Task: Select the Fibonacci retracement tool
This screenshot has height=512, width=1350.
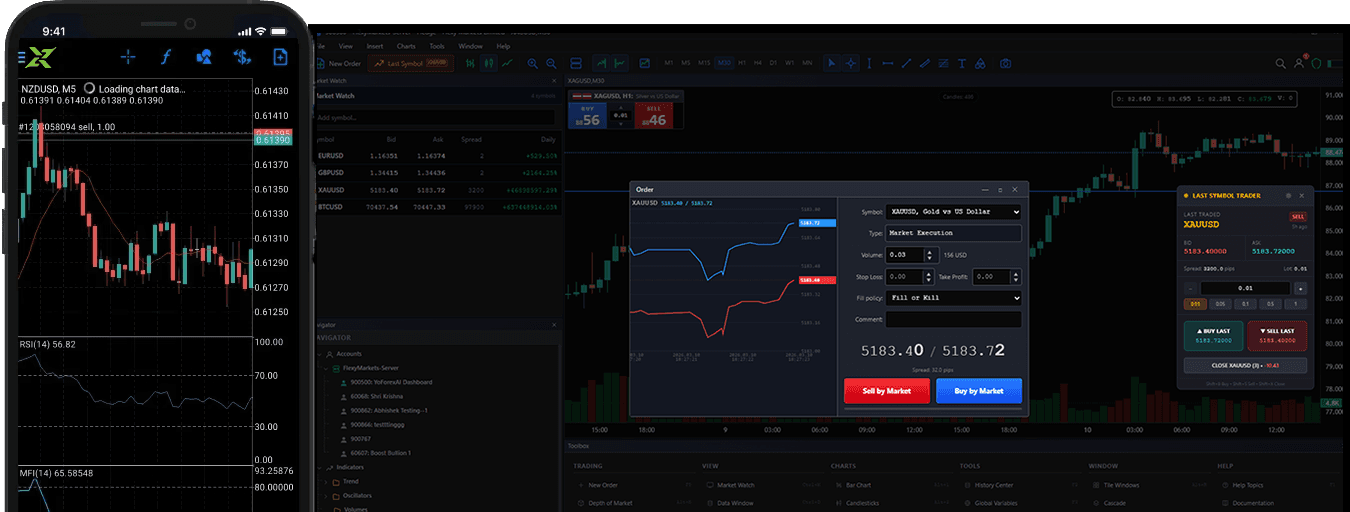Action: click(x=943, y=63)
